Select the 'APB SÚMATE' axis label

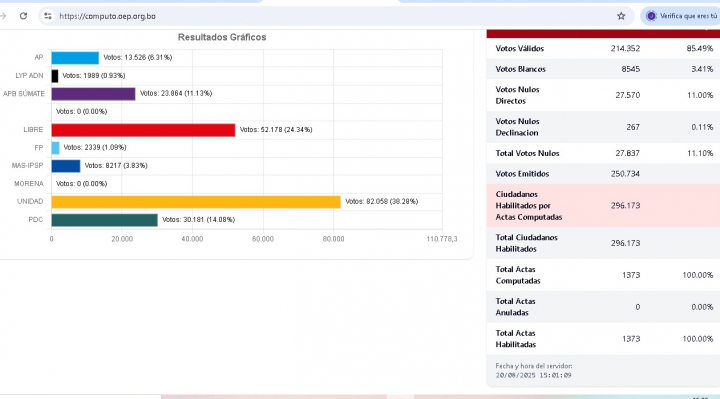(x=23, y=94)
